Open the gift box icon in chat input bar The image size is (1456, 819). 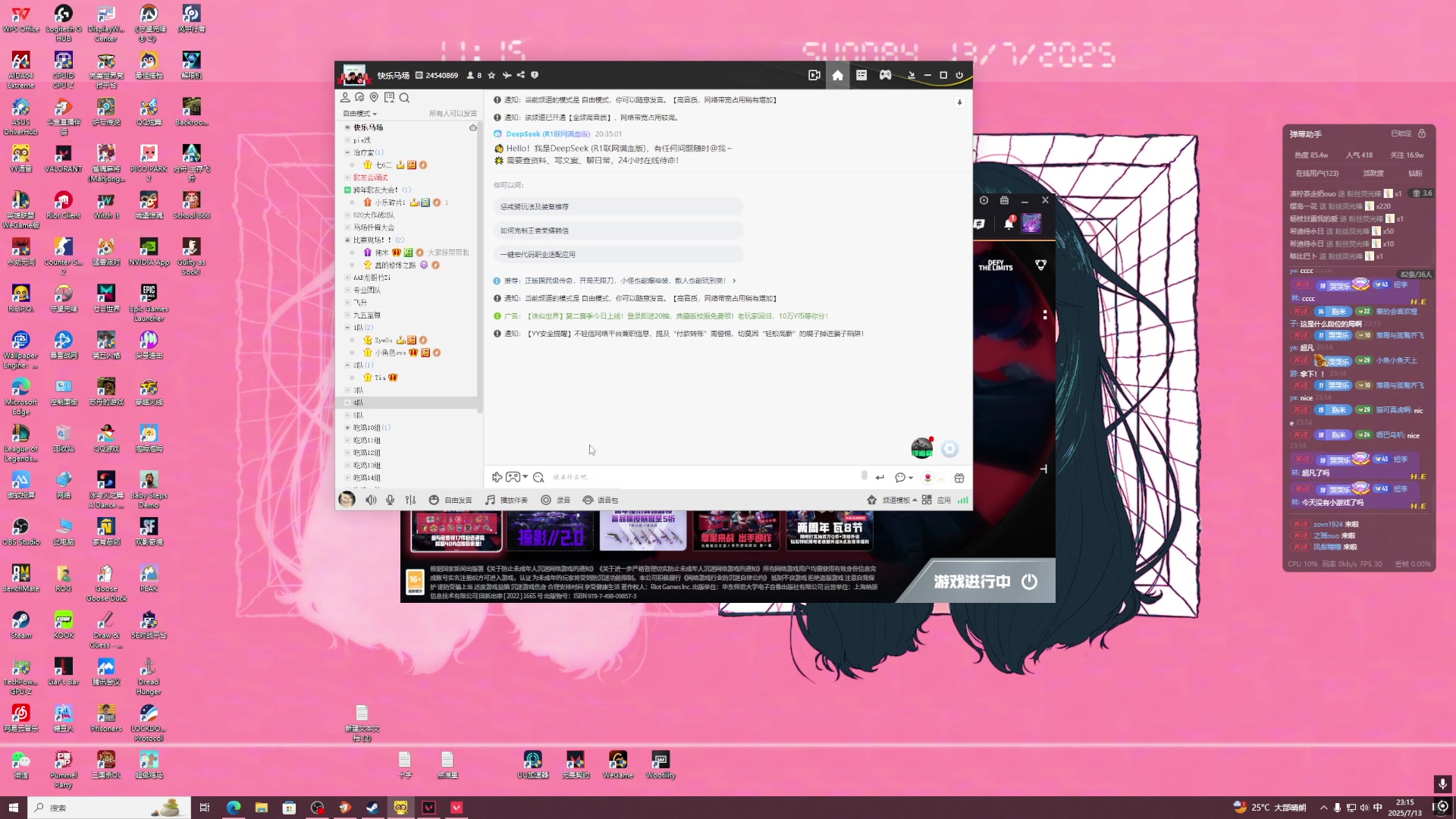click(959, 478)
